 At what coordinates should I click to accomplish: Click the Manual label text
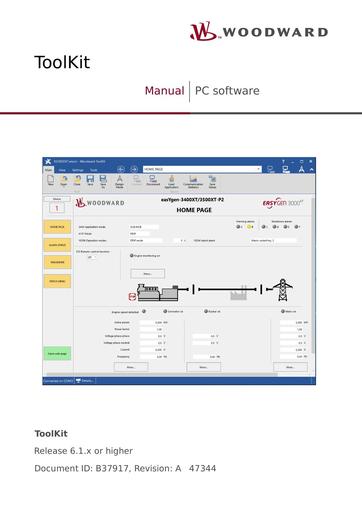pos(164,91)
